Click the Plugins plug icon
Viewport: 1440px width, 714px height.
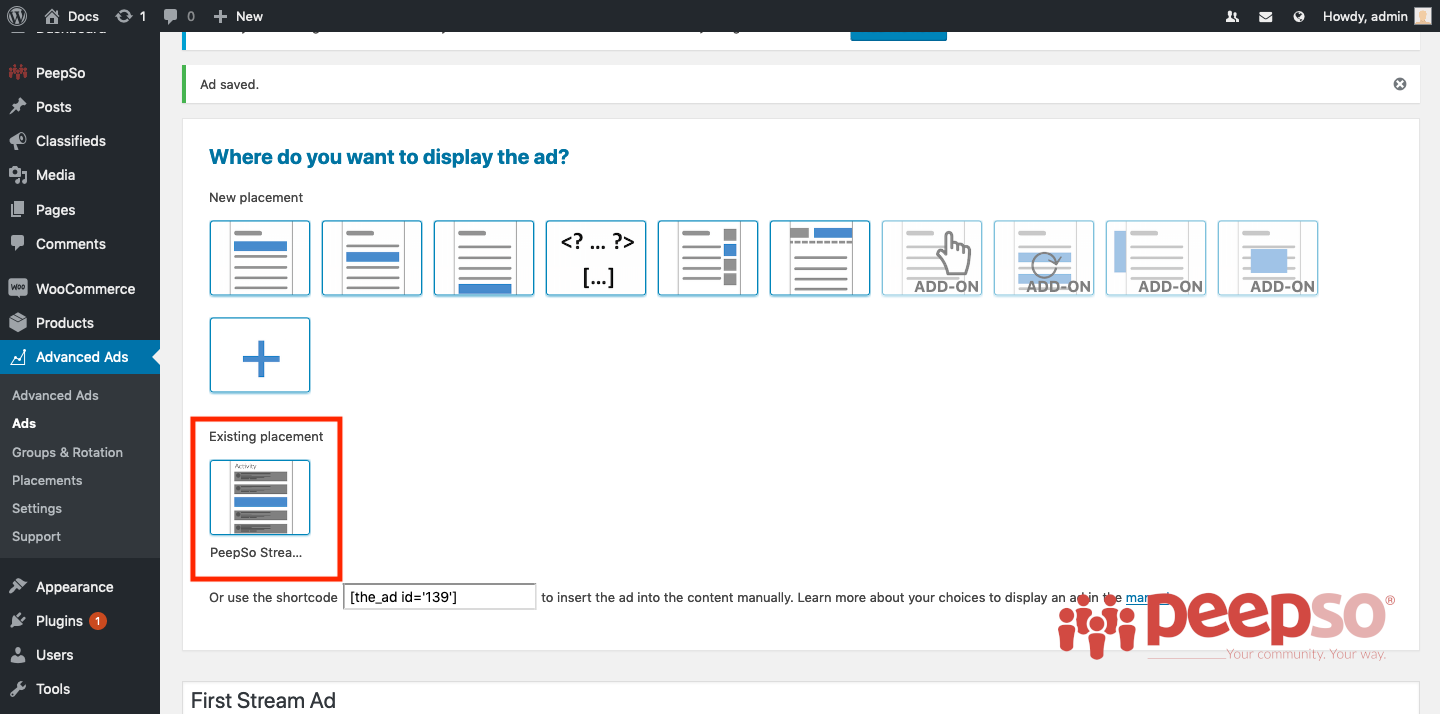(x=18, y=621)
